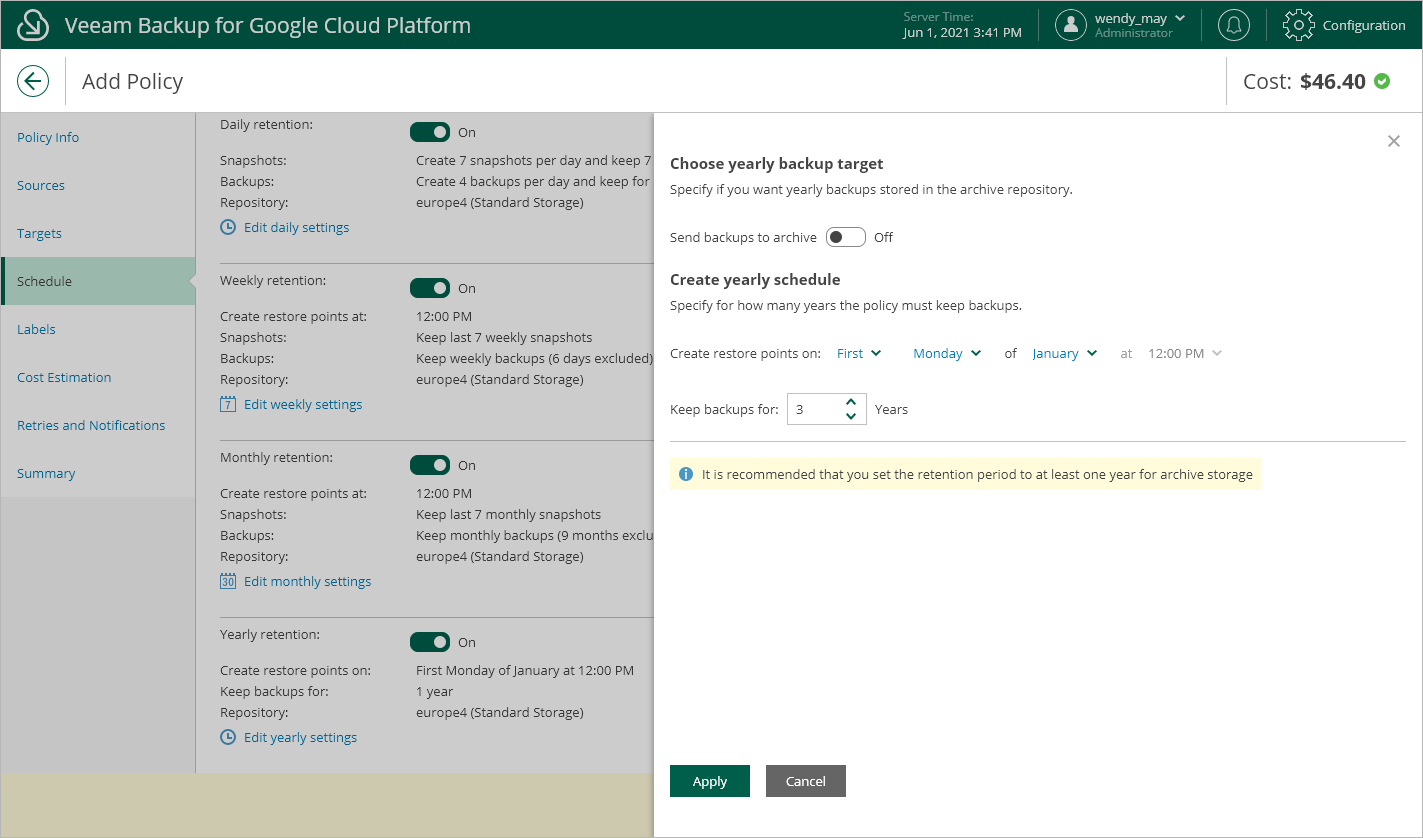Open Edit monthly settings link

click(x=308, y=581)
